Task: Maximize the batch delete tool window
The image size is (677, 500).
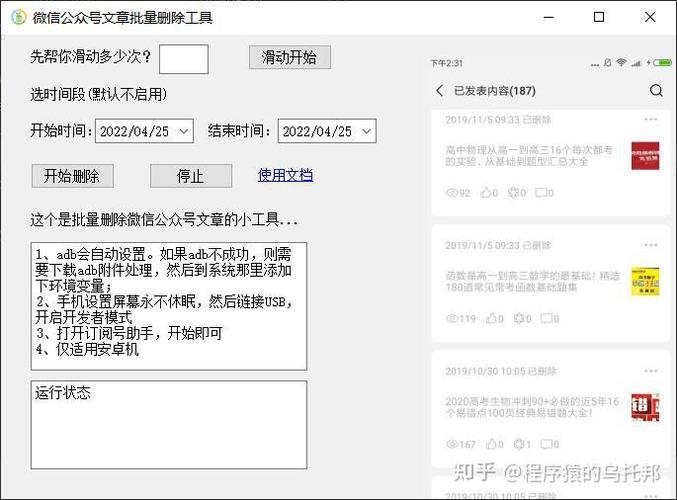Action: (x=599, y=17)
